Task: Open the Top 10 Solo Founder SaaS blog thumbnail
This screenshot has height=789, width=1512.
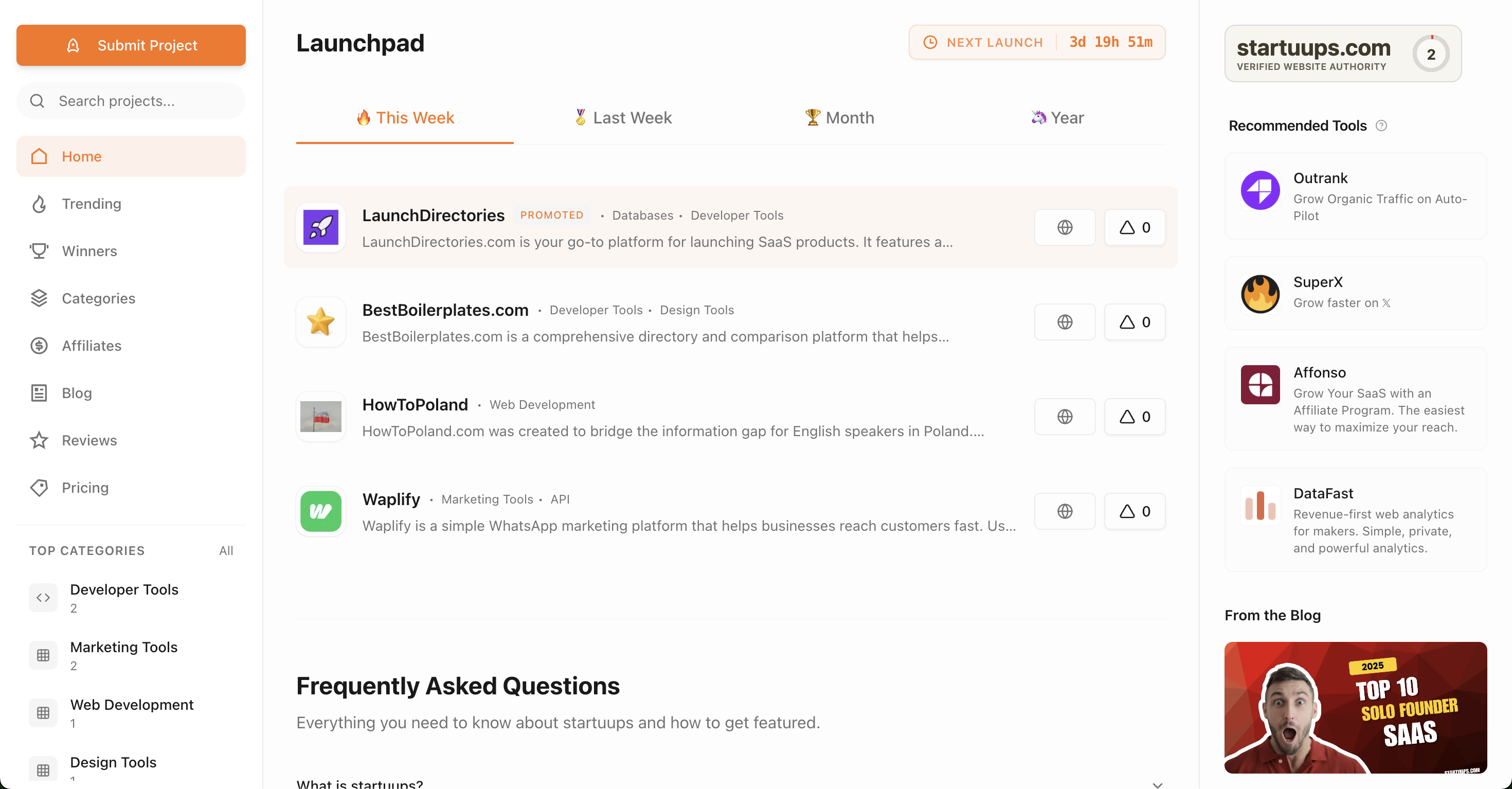Action: click(x=1355, y=707)
